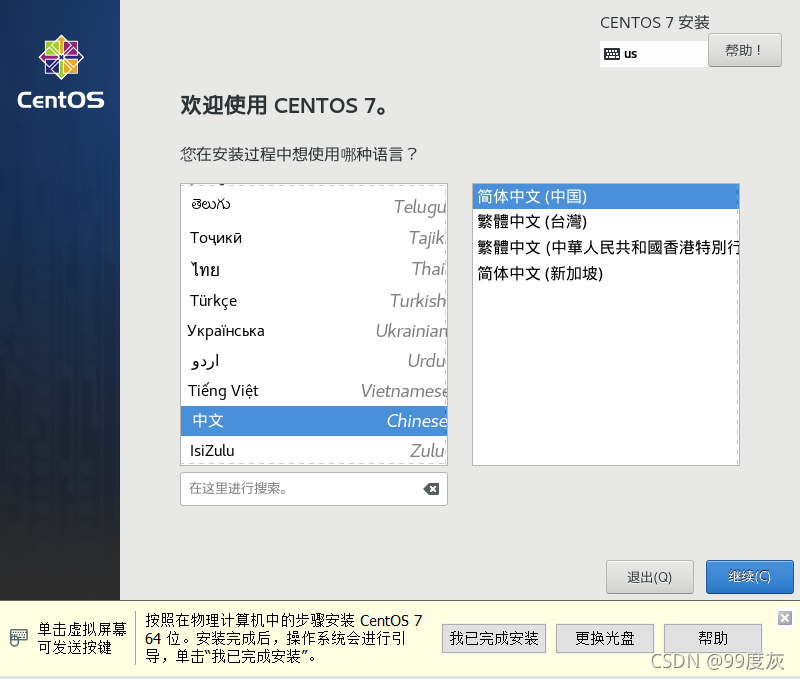Choose locale 繁體中文 (台灣)
800x679 pixels.
click(x=606, y=222)
